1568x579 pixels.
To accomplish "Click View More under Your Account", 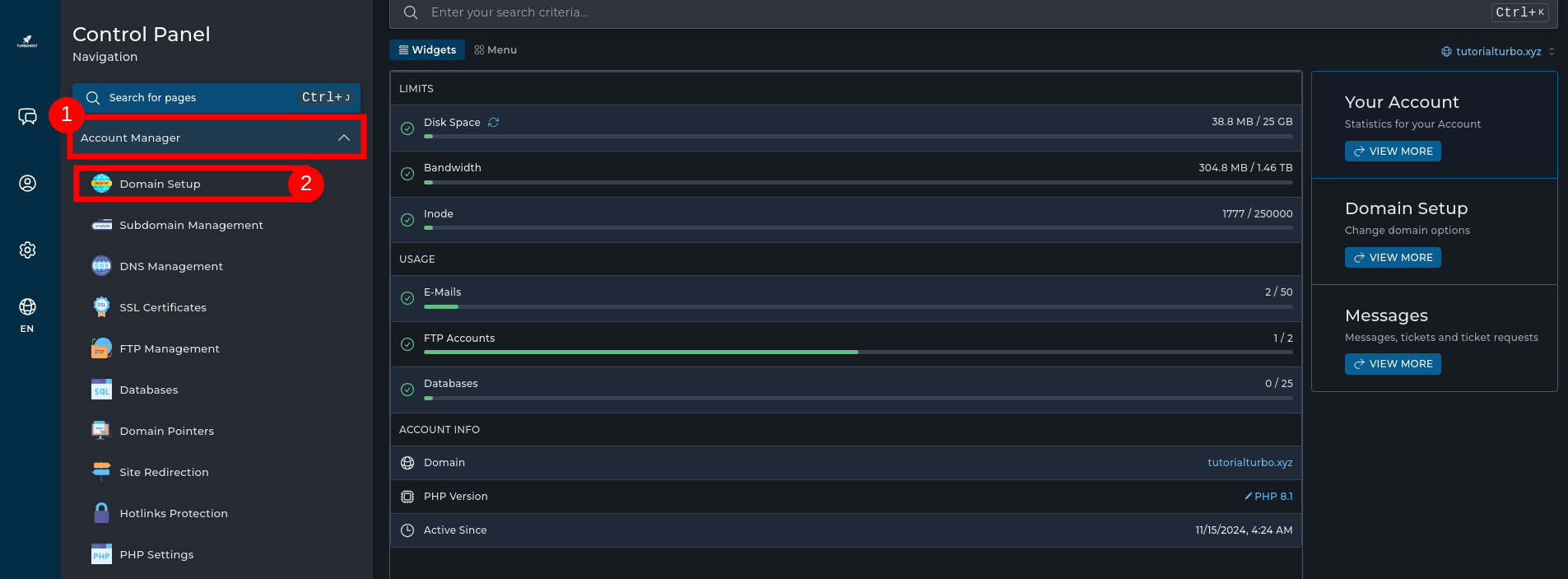I will [1393, 152].
